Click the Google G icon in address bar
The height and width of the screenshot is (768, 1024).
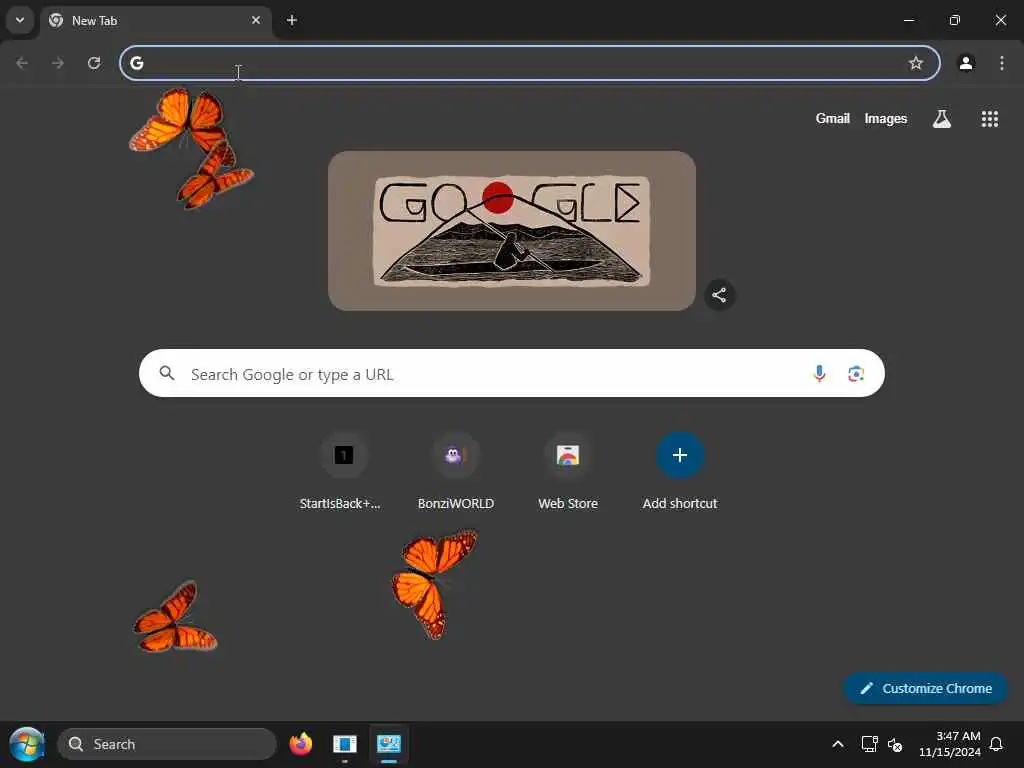(x=136, y=63)
